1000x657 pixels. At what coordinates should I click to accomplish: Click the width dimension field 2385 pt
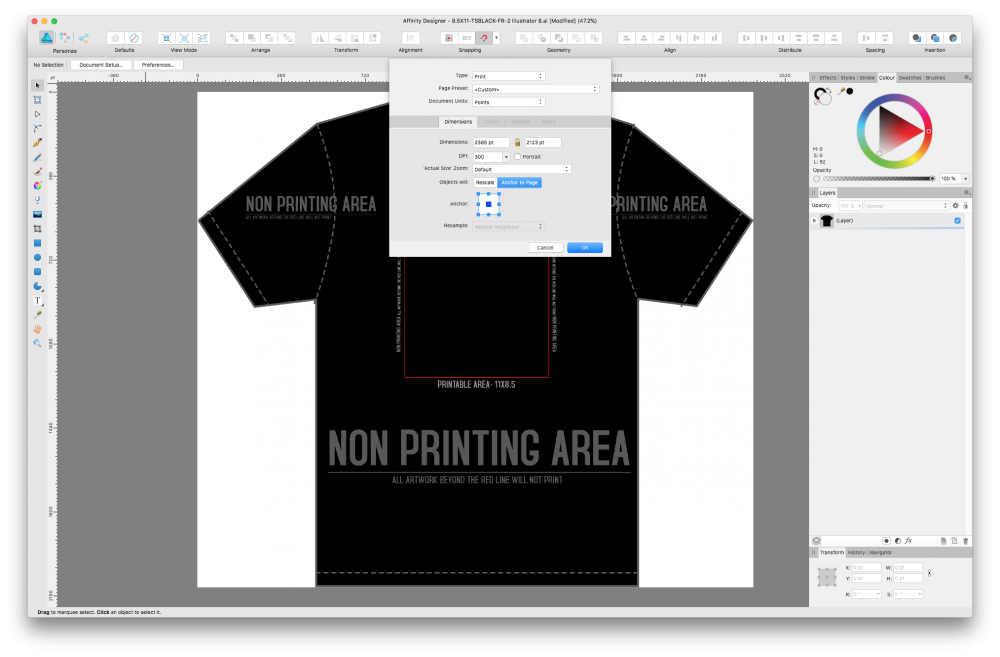[490, 142]
